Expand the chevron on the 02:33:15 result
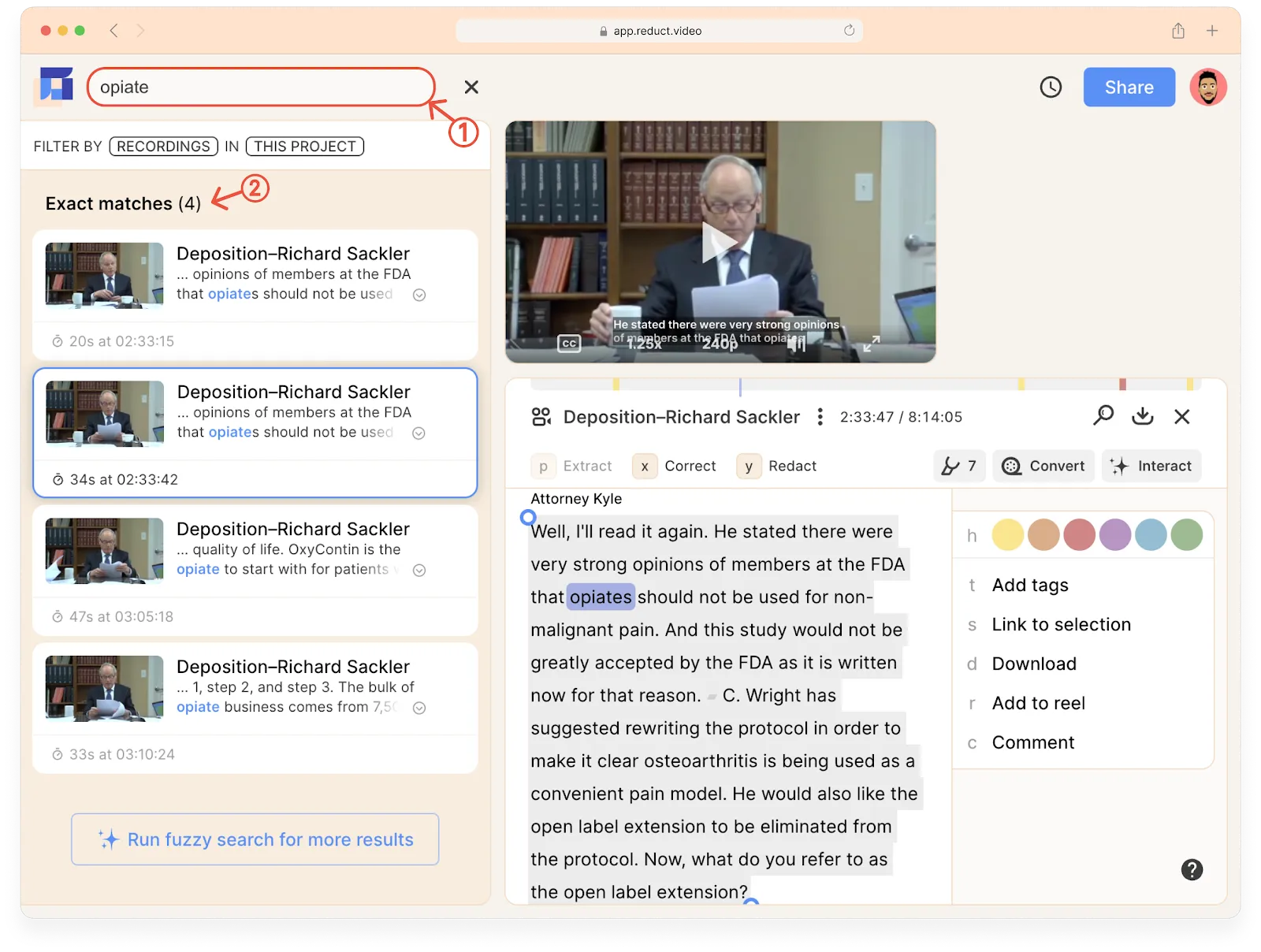 tap(419, 295)
